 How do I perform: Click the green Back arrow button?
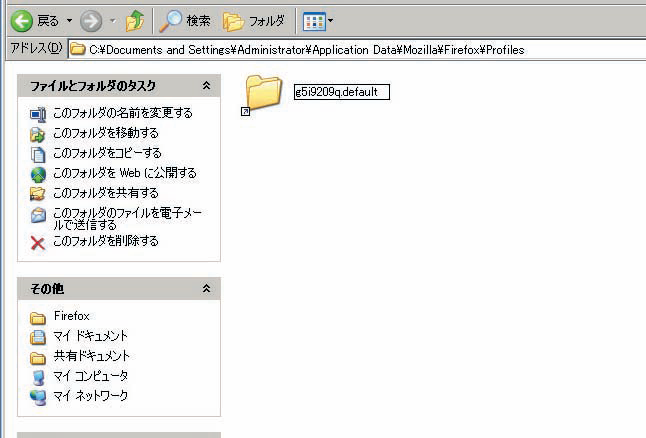click(x=21, y=21)
